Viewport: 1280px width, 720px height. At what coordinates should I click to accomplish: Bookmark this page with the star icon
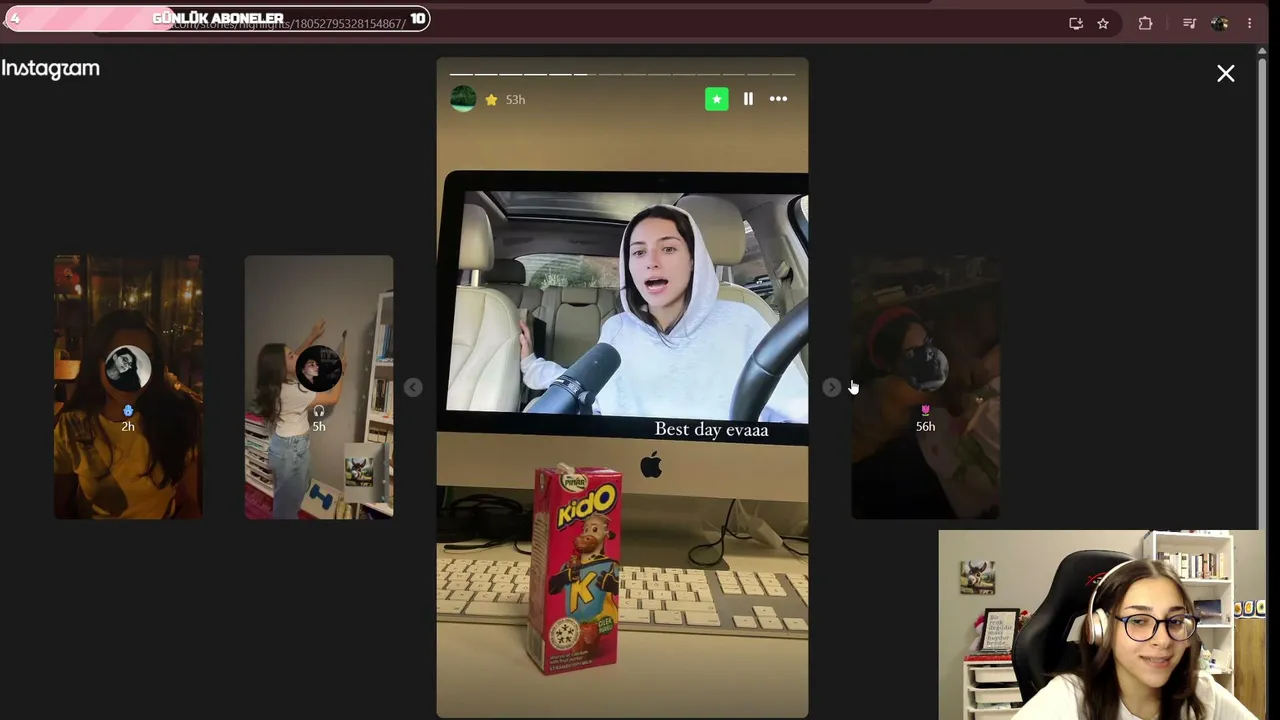click(1103, 23)
